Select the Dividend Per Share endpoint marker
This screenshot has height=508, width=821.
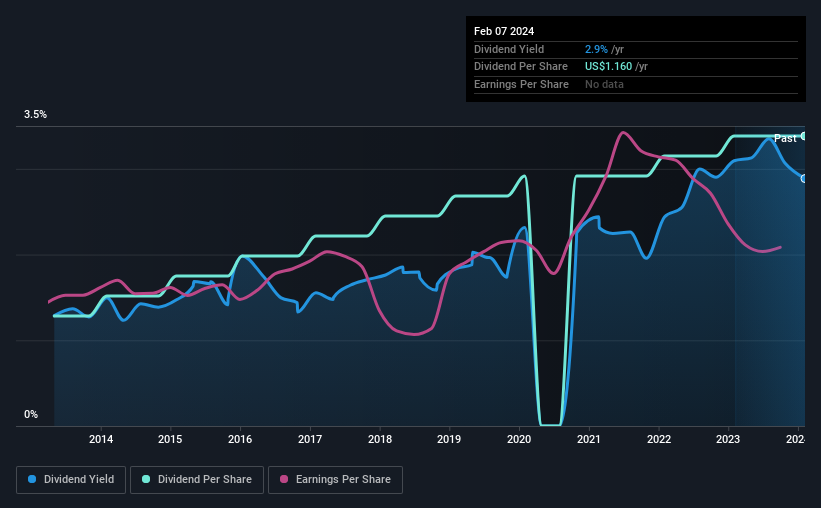(804, 136)
